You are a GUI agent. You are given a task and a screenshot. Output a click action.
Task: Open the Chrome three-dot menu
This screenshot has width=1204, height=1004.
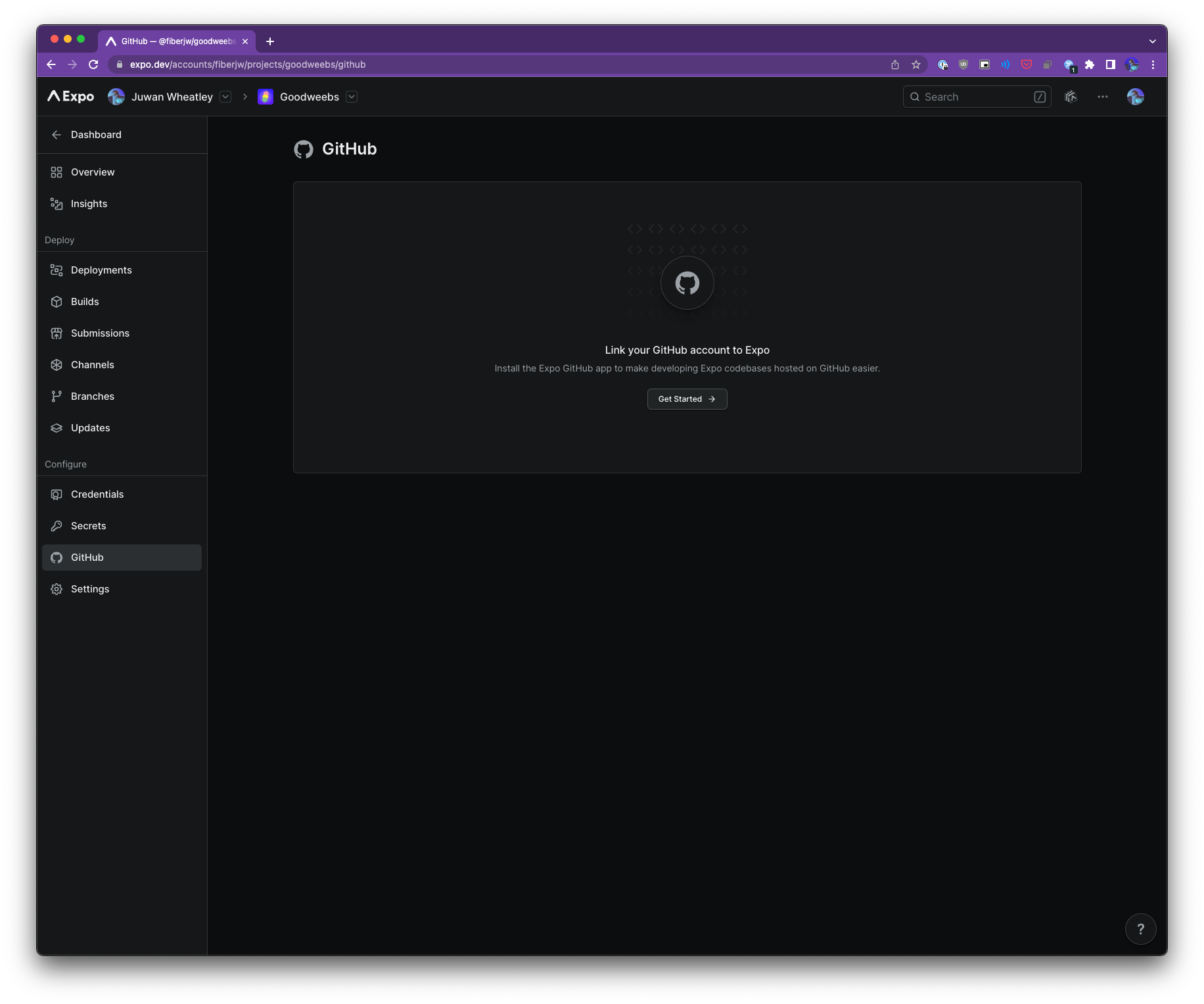tap(1153, 64)
